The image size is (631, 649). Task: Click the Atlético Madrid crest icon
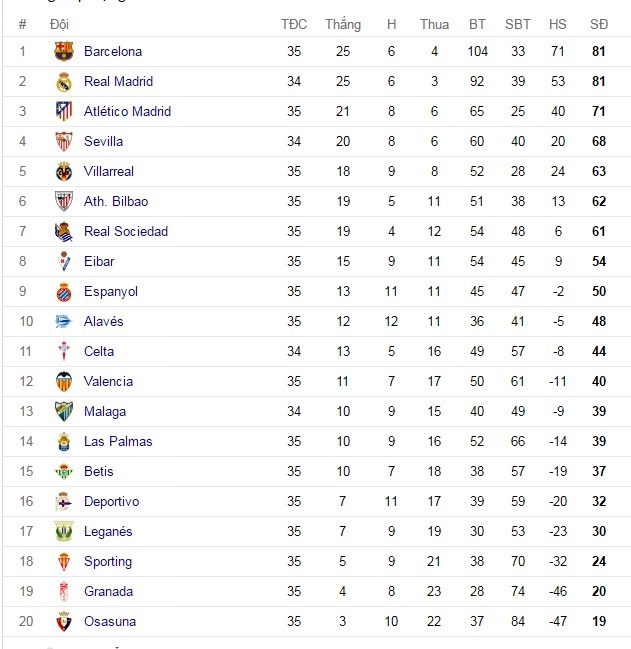click(x=64, y=111)
